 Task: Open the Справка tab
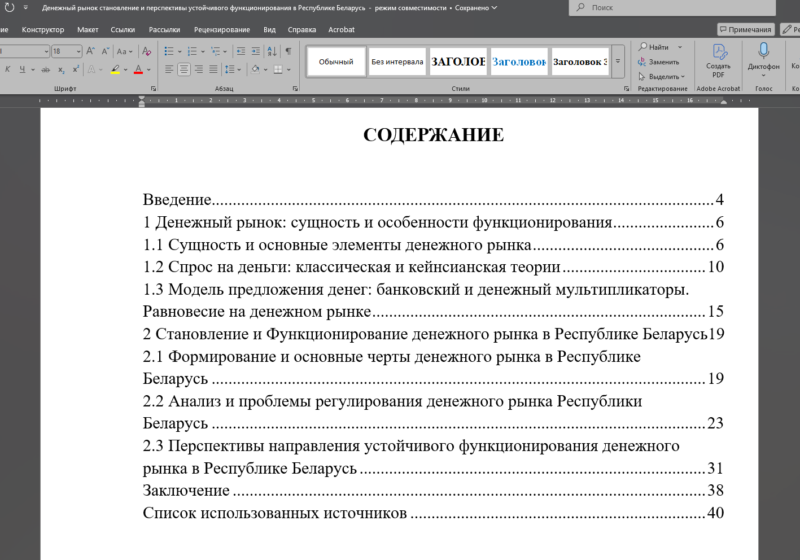point(302,30)
